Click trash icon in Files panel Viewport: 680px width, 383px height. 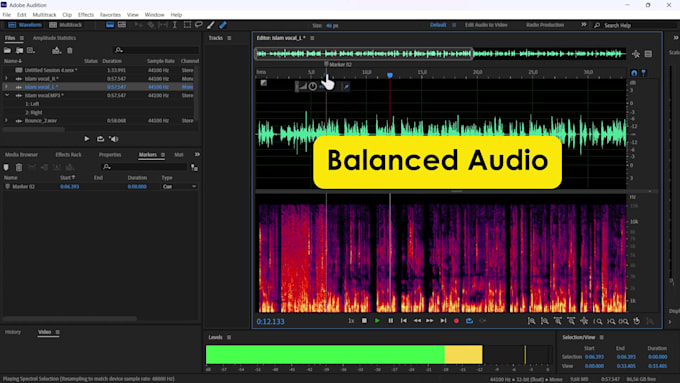pos(69,50)
